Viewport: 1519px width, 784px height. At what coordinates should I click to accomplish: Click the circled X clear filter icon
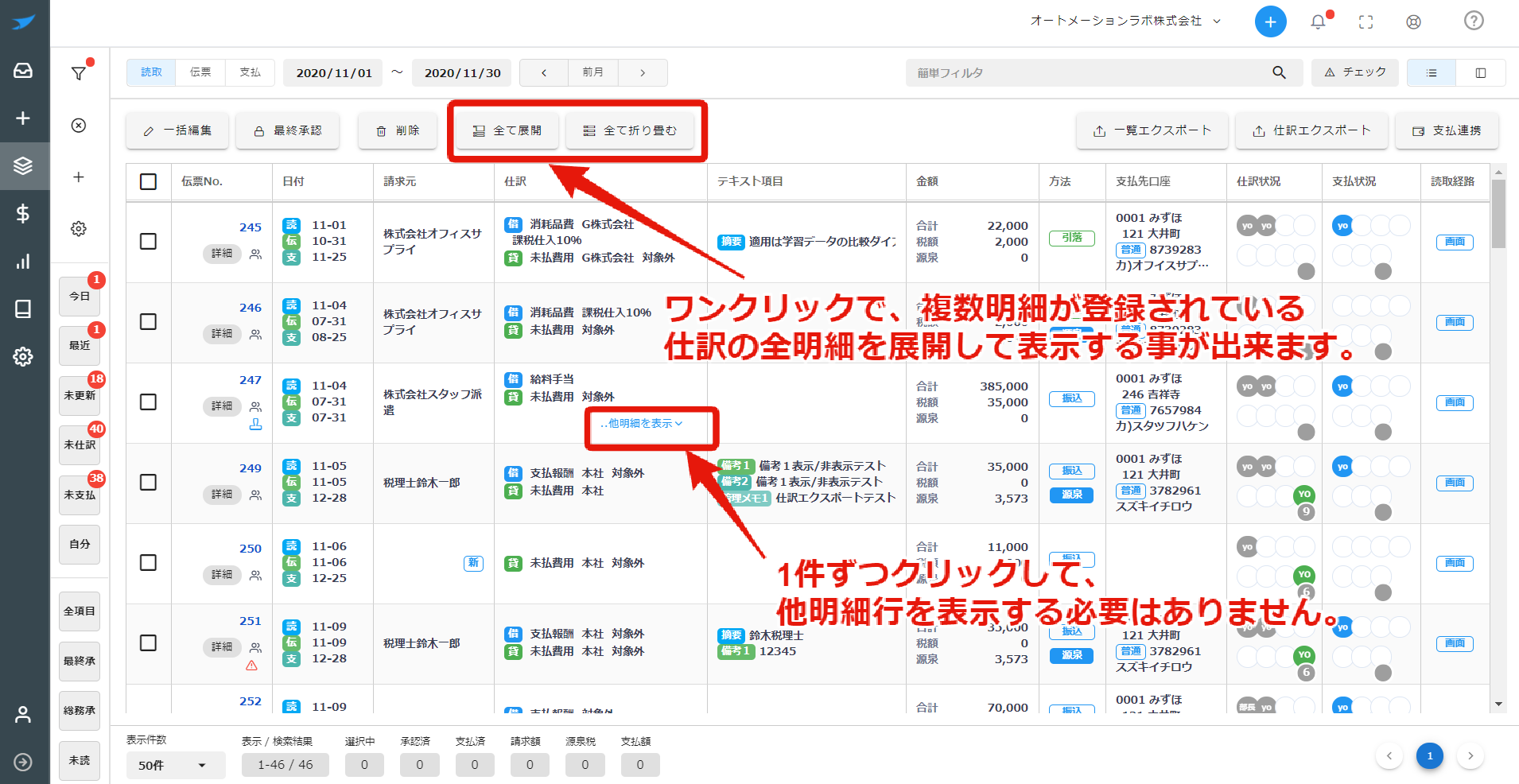point(79,125)
